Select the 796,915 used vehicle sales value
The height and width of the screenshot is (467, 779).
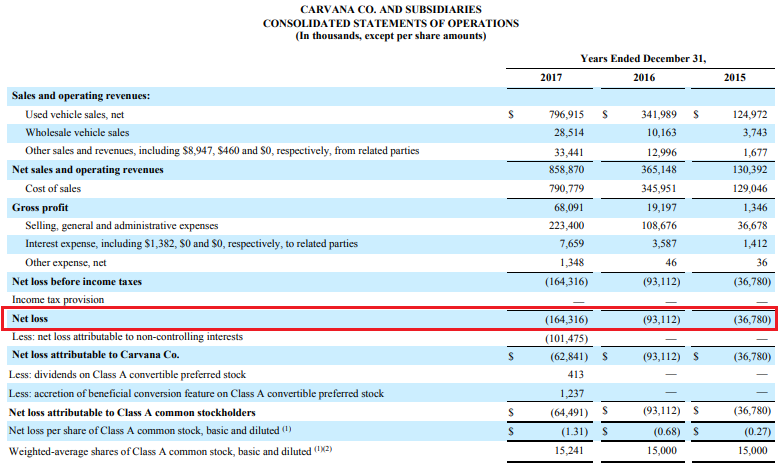566,115
